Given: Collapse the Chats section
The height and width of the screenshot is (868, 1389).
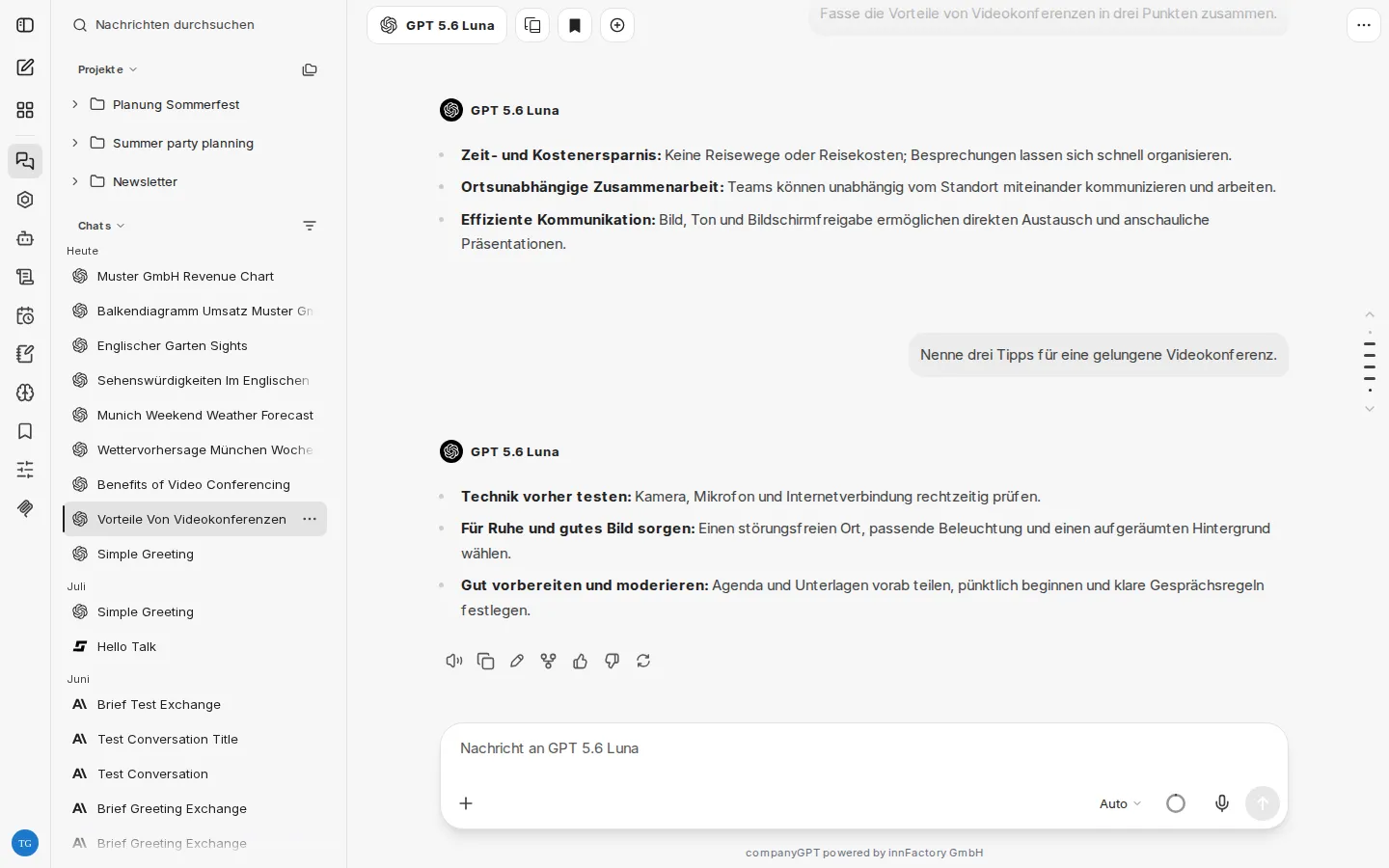Looking at the screenshot, I should [101, 226].
